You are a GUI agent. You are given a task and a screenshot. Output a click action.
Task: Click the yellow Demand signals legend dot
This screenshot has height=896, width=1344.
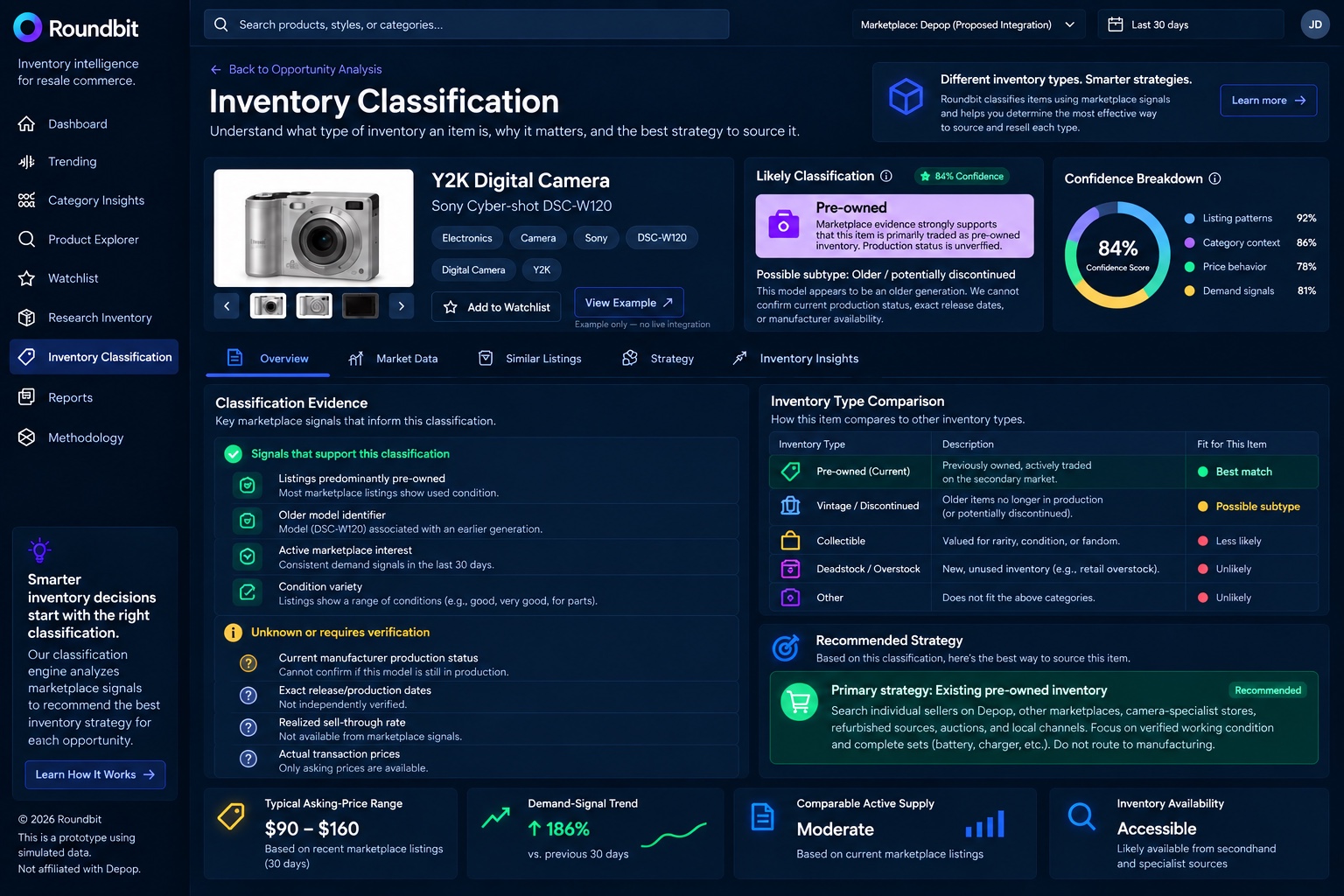(x=1189, y=290)
